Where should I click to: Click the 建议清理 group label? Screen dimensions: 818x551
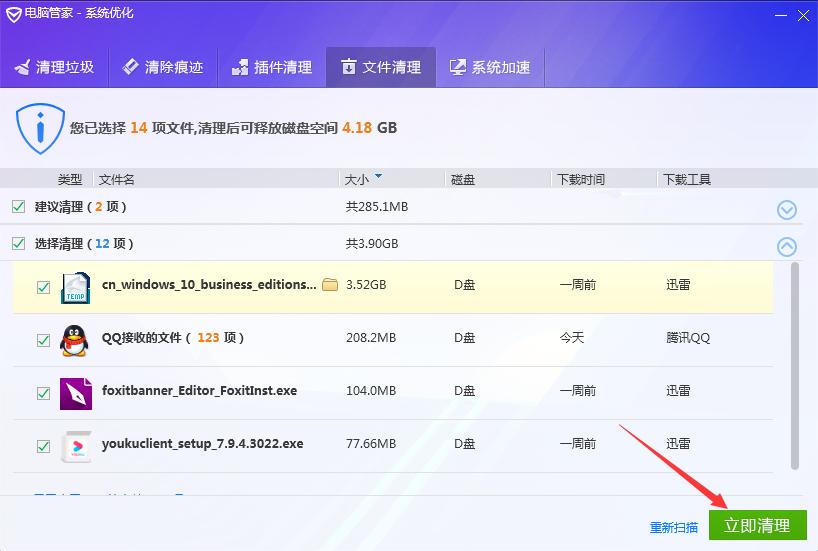[x=81, y=207]
